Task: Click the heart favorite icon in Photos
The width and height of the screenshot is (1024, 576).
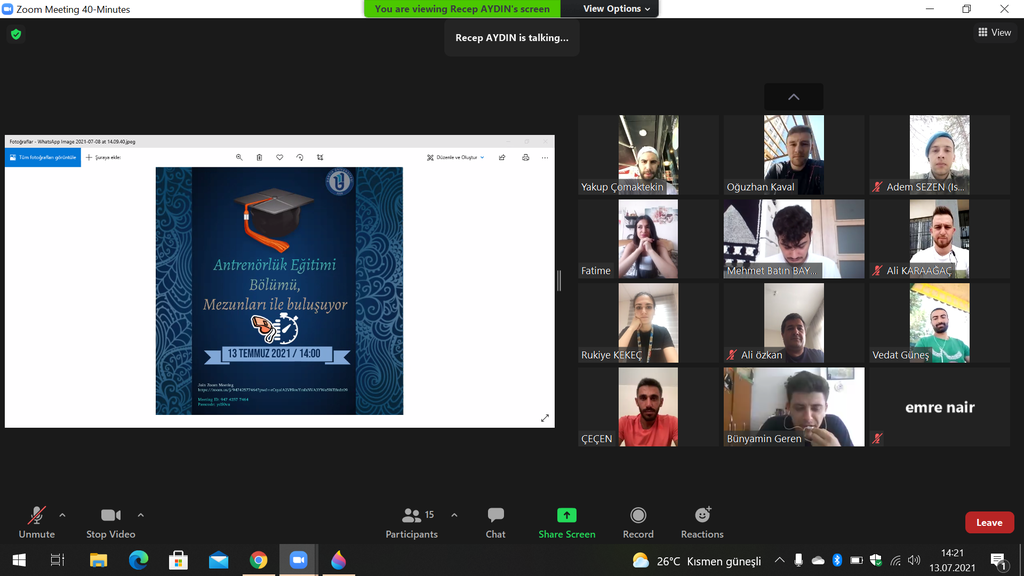Action: tap(279, 157)
